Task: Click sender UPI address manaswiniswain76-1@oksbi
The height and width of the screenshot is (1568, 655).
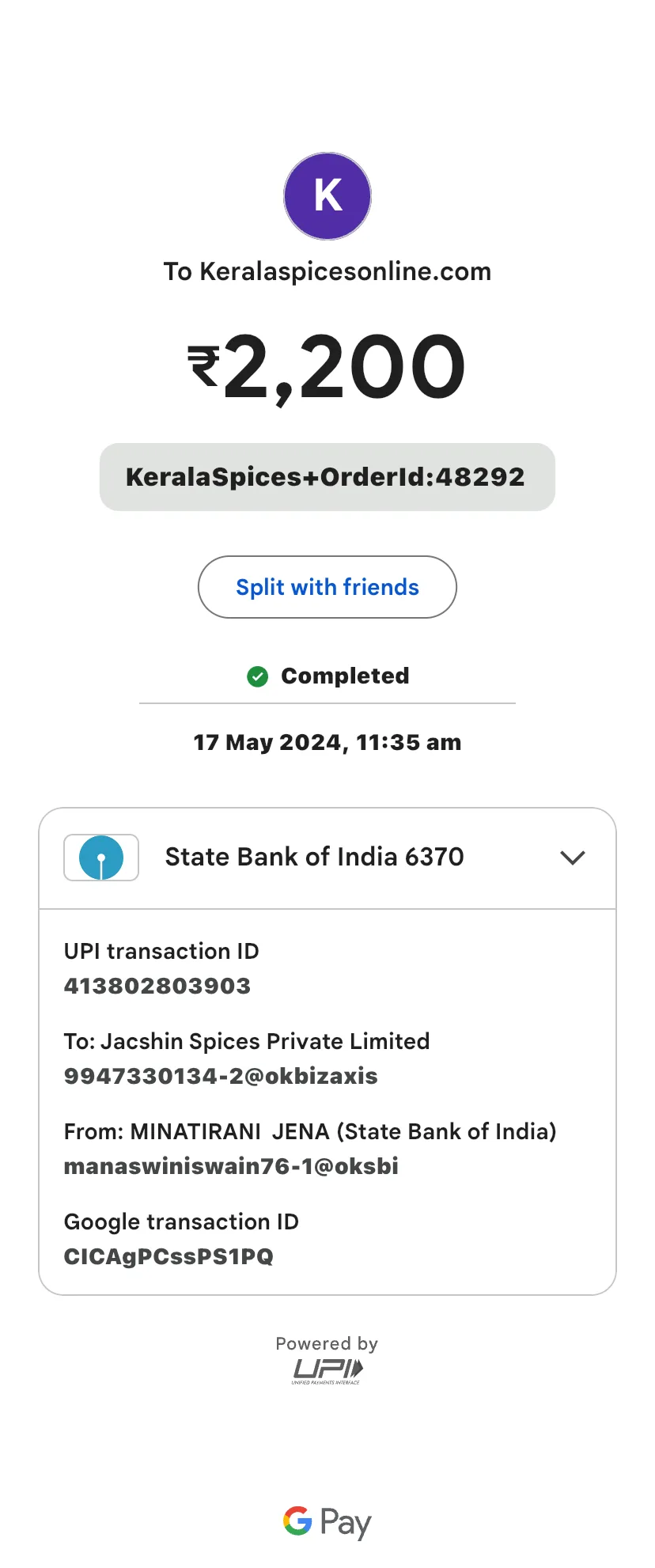Action: [x=231, y=1166]
